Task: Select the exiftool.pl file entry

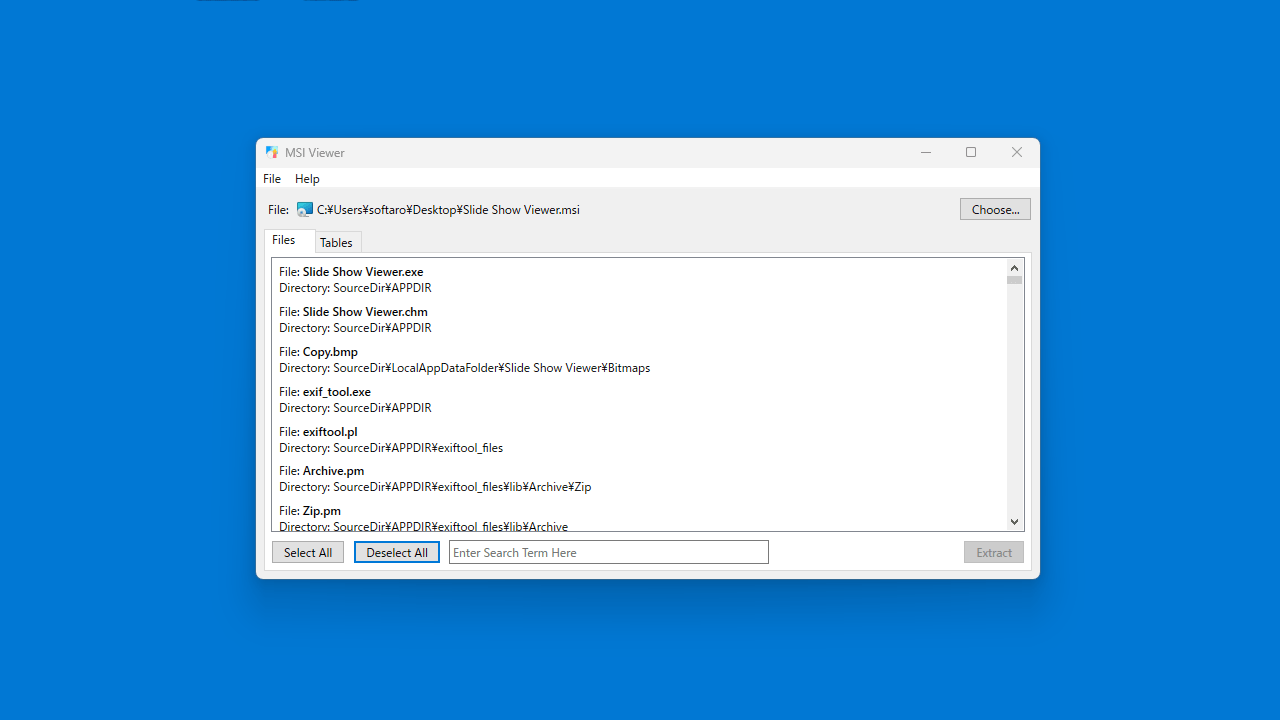Action: point(639,440)
